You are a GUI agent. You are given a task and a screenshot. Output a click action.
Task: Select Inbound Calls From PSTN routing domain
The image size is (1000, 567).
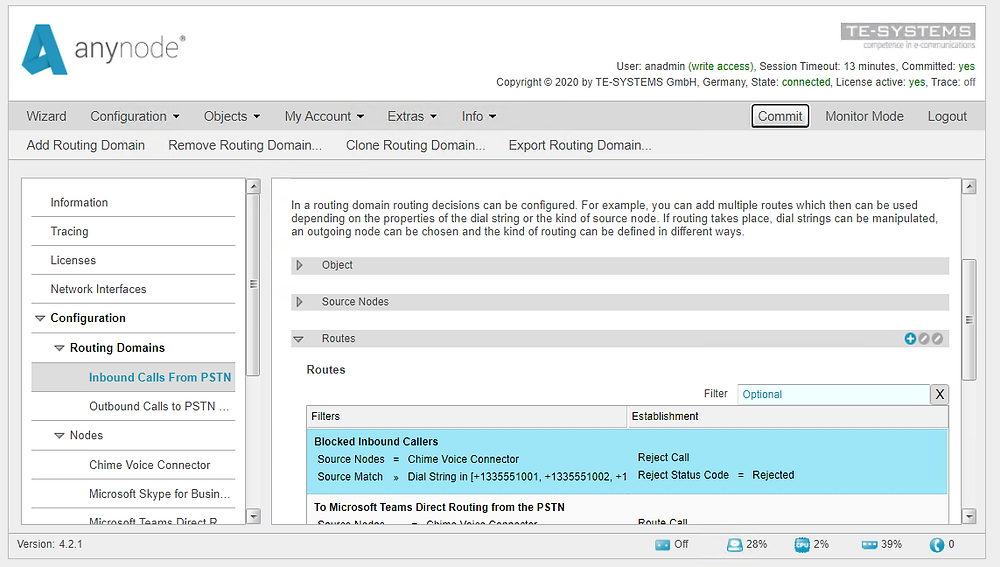pyautogui.click(x=133, y=378)
